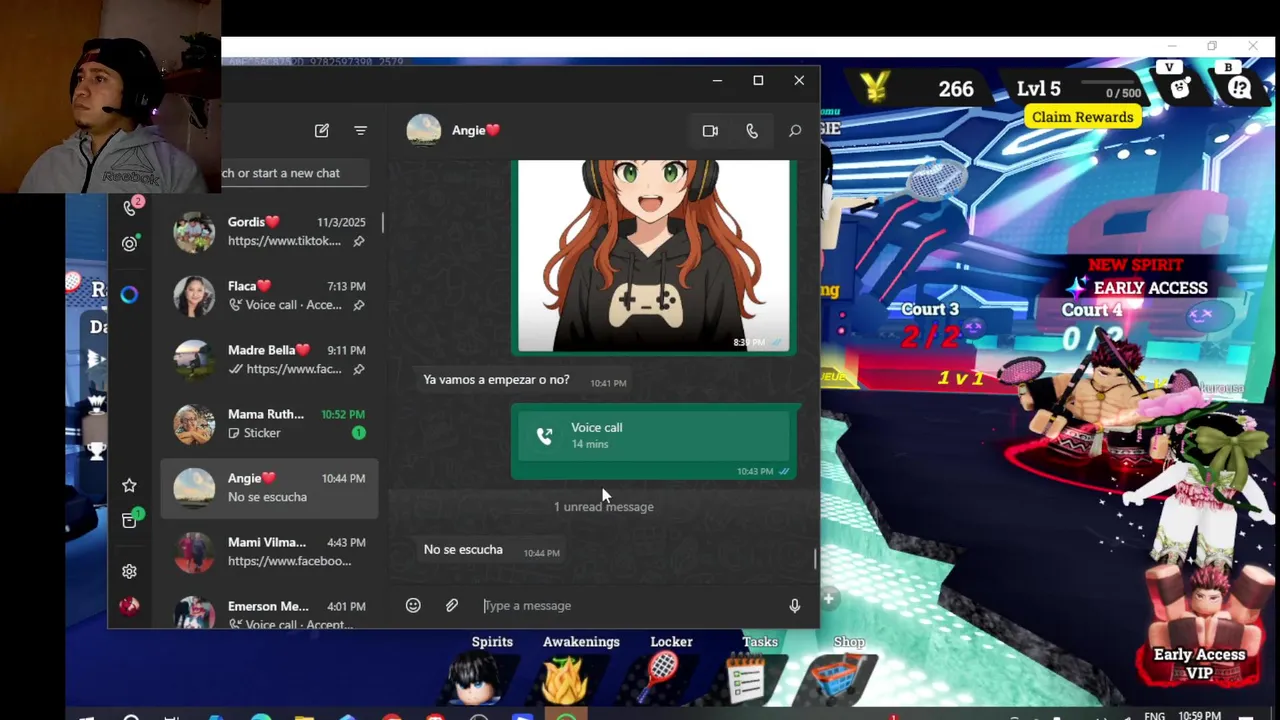Image resolution: width=1280 pixels, height=720 pixels.
Task: Open Starred messages star icon
Action: pyautogui.click(x=129, y=485)
